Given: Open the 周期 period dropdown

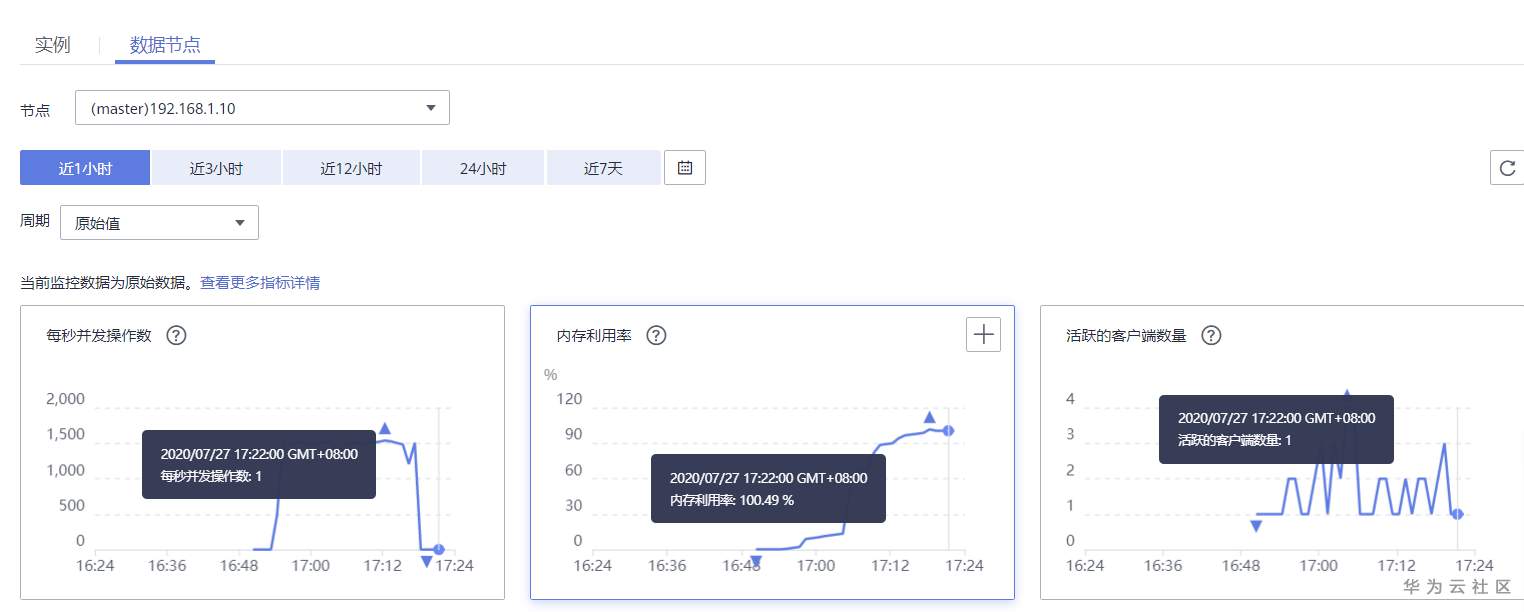Looking at the screenshot, I should (x=159, y=223).
